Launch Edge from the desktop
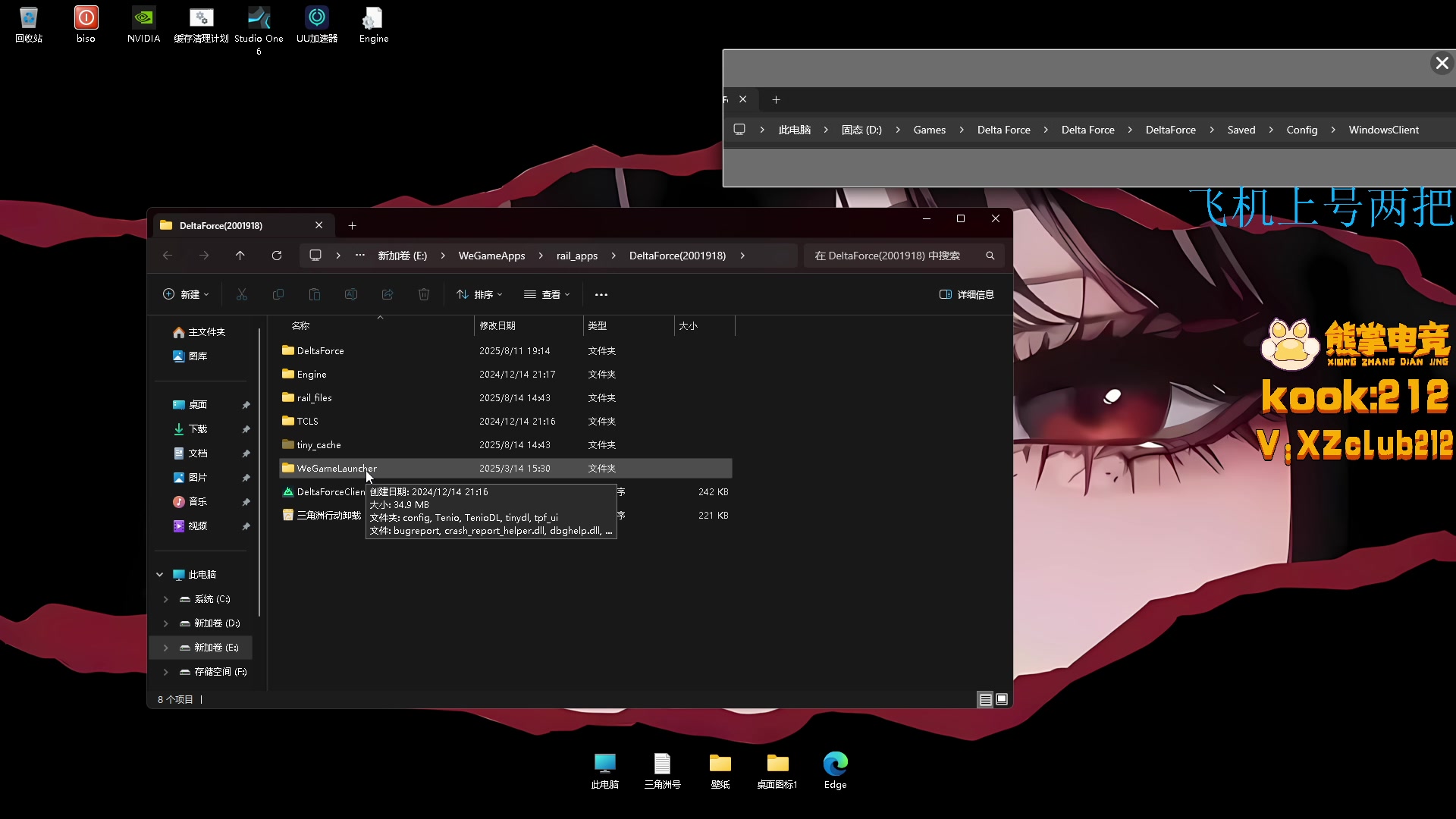This screenshot has height=819, width=1456. [x=835, y=770]
